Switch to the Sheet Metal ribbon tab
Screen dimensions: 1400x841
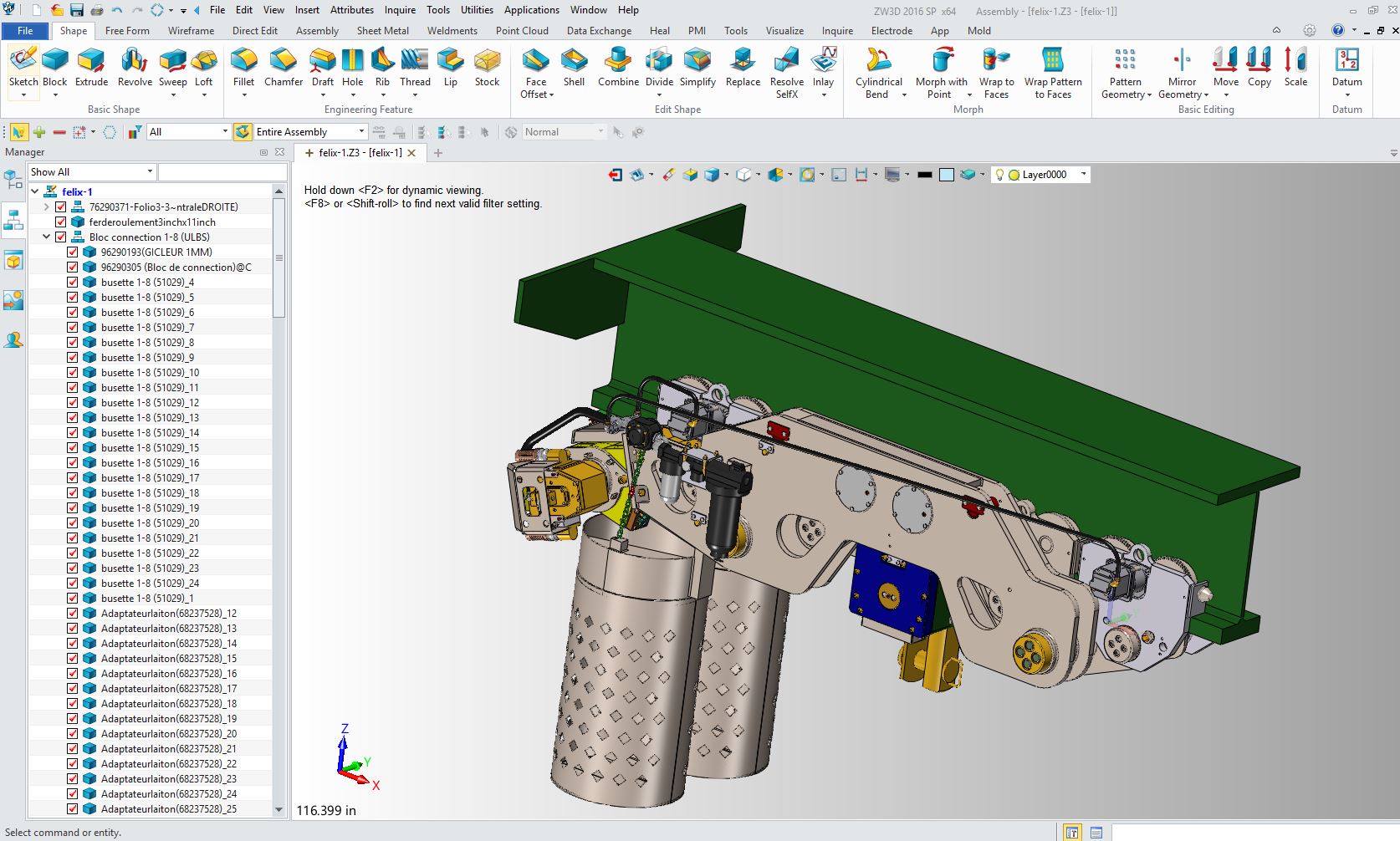[x=382, y=31]
